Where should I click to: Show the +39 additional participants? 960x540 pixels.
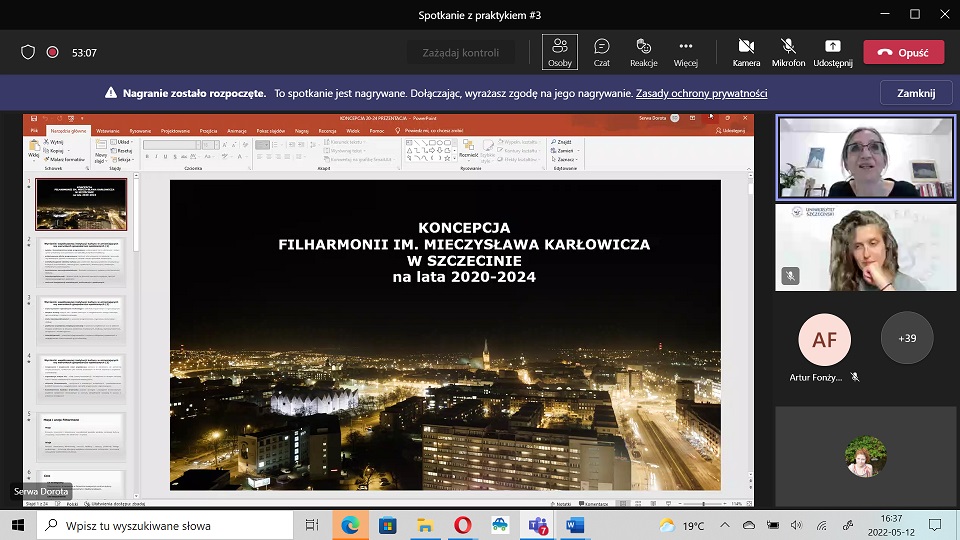coord(907,338)
